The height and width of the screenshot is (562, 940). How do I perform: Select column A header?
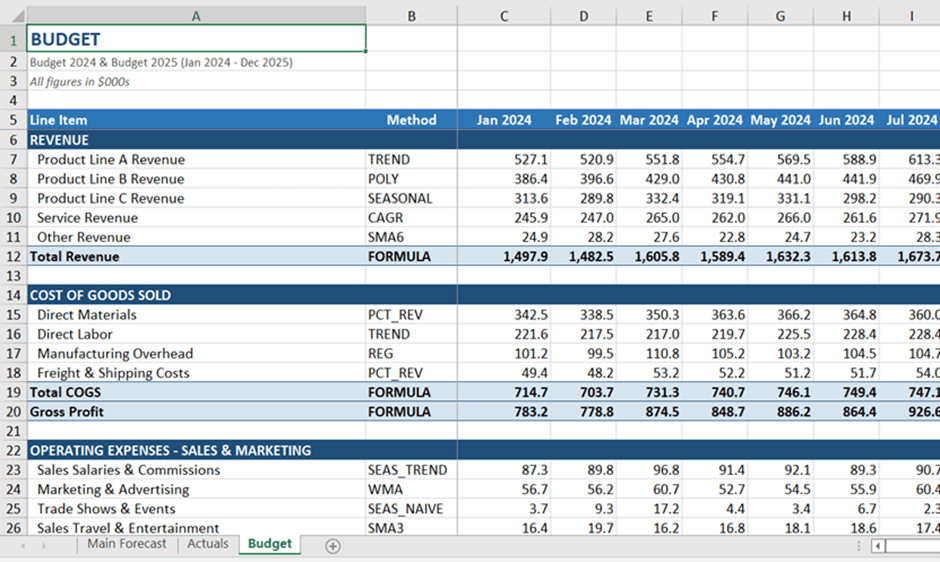[x=196, y=16]
